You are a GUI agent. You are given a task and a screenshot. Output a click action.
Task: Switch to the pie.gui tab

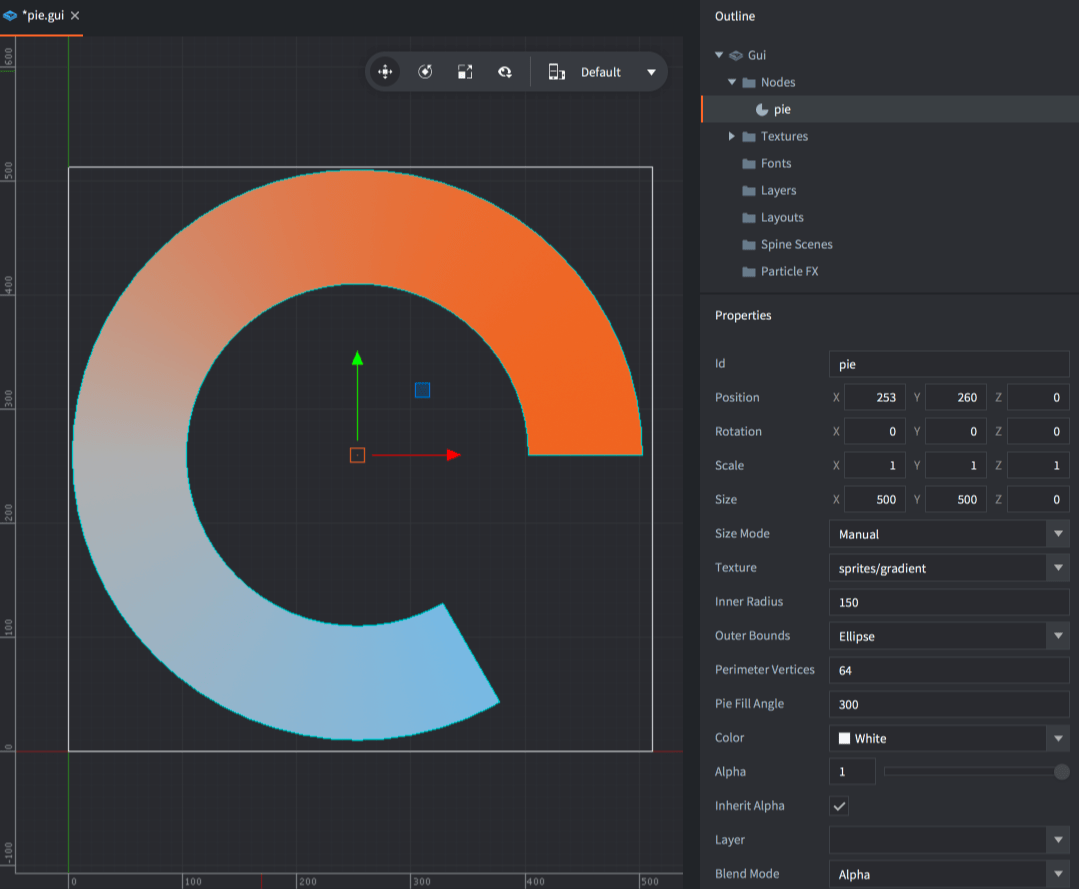click(x=42, y=16)
